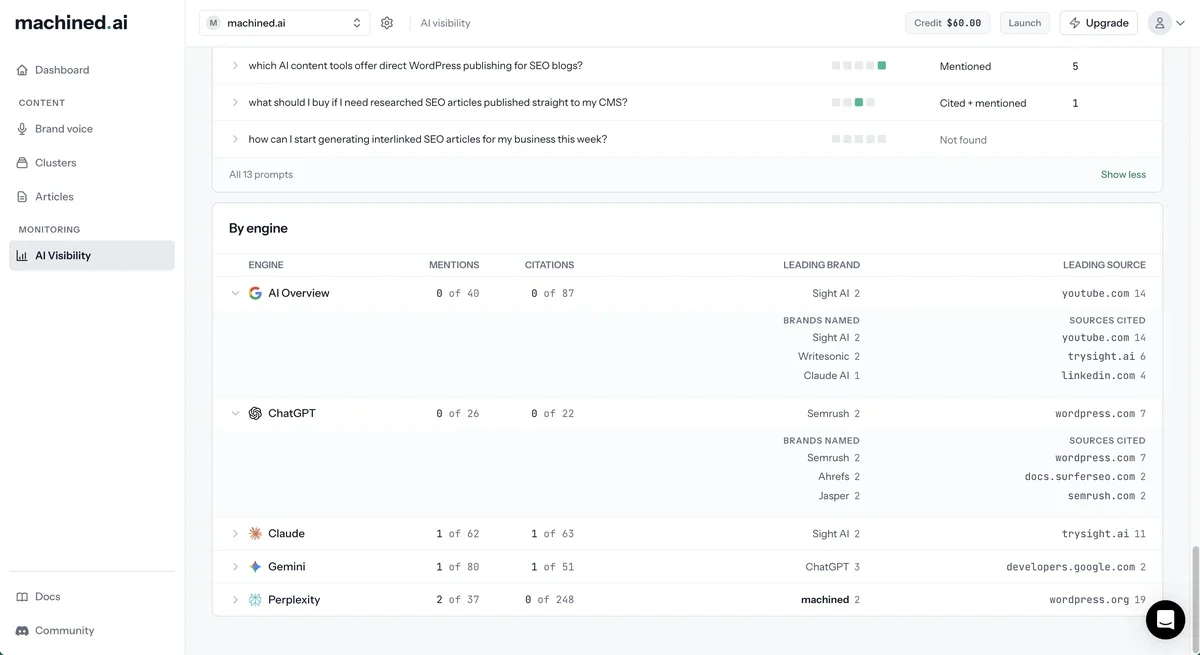
Task: Collapse the AI Overview engine row
Action: pyautogui.click(x=236, y=294)
